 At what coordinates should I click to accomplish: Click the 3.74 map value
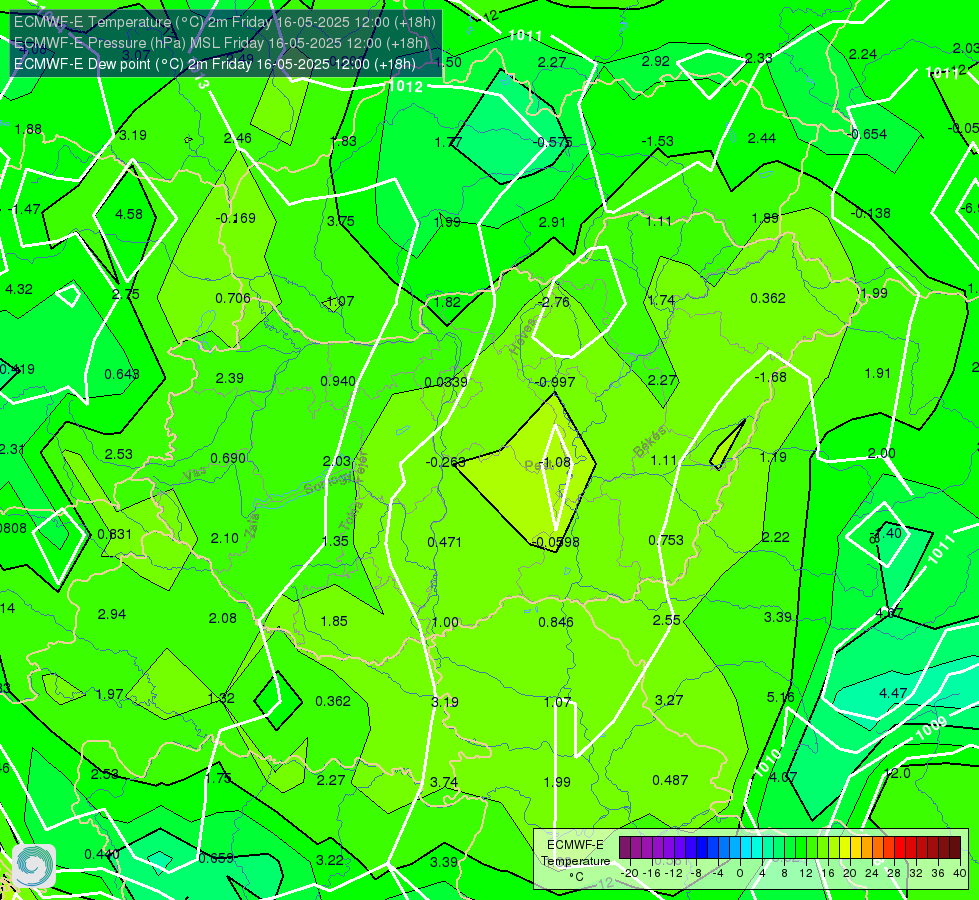point(444,783)
